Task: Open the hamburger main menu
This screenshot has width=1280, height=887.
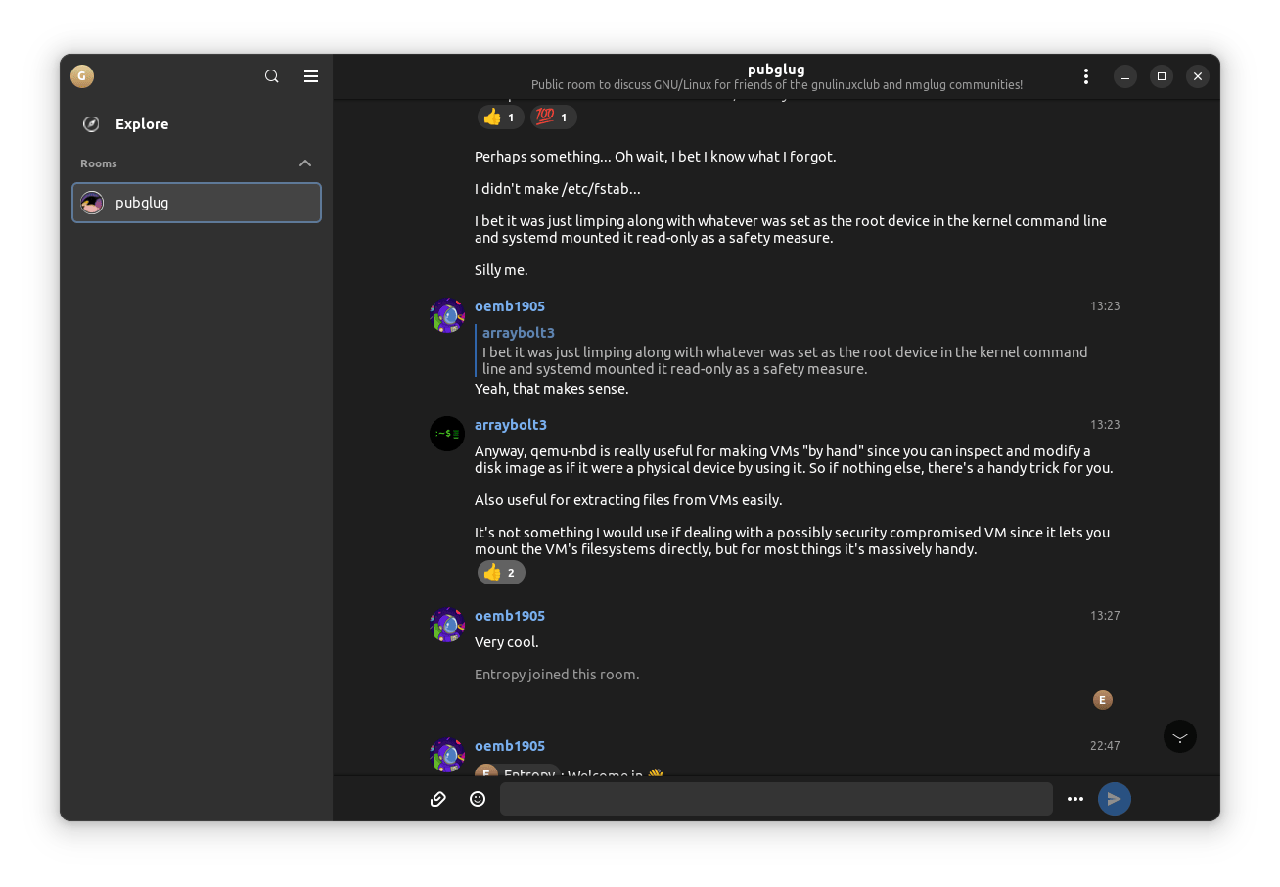Action: (x=311, y=76)
